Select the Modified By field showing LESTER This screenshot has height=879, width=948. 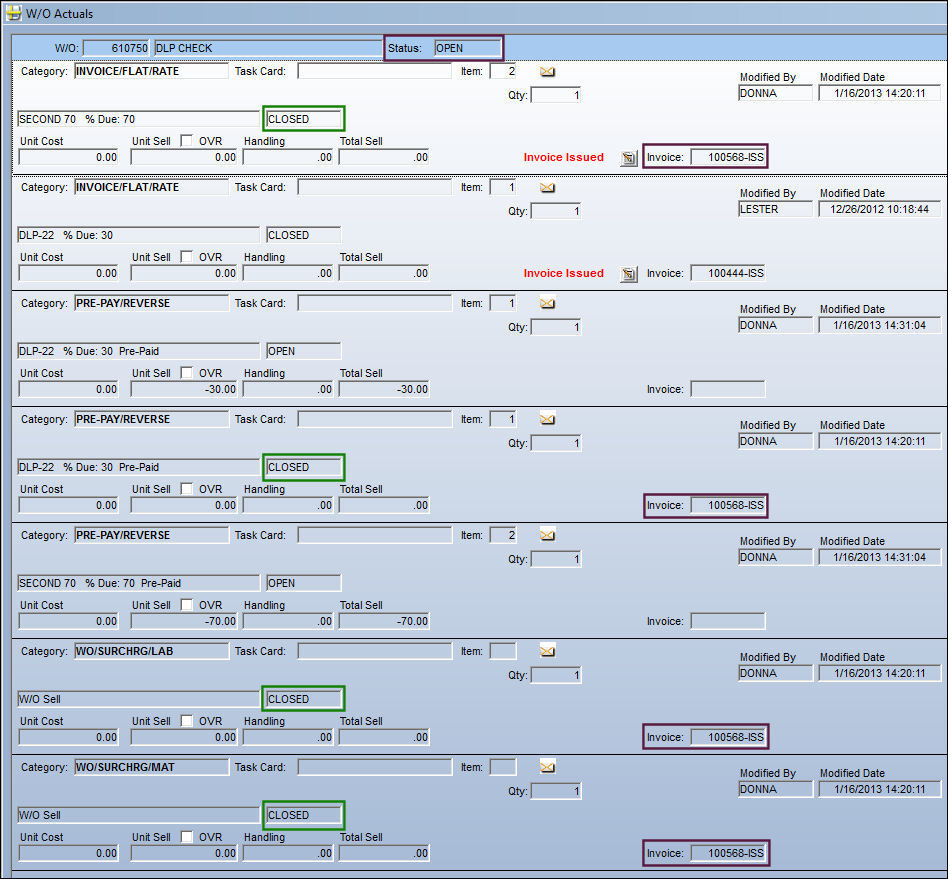tap(776, 209)
